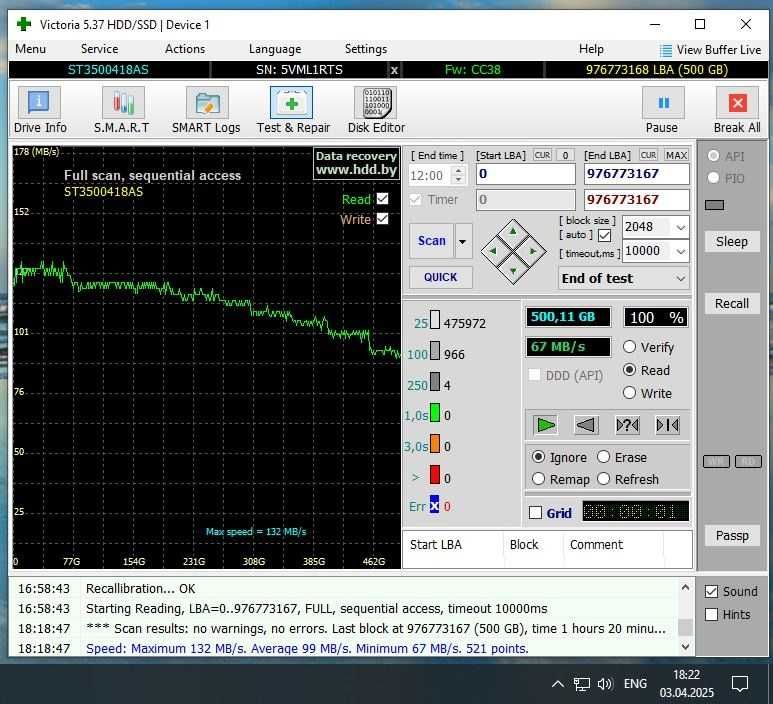Pause the current scan

point(664,102)
